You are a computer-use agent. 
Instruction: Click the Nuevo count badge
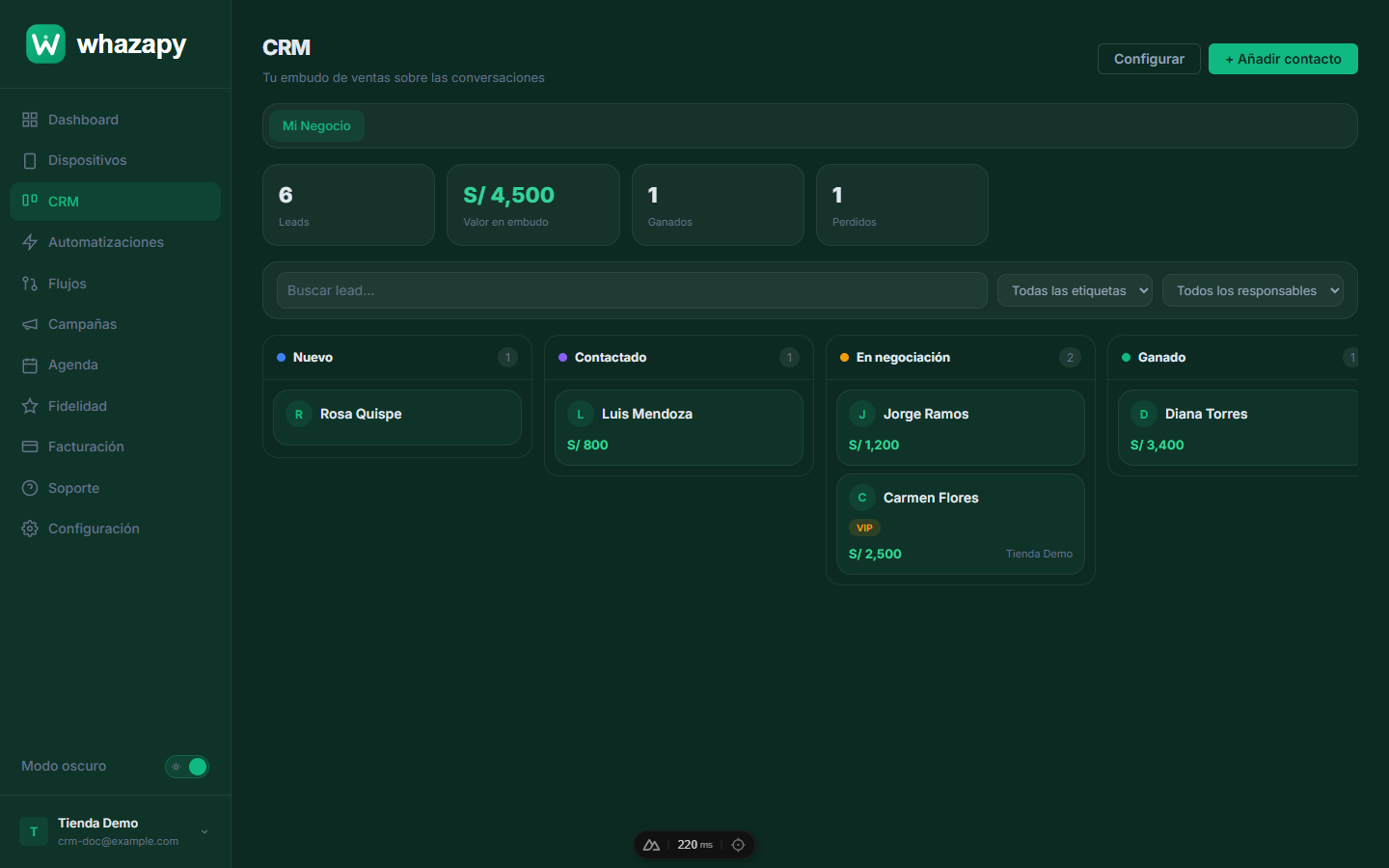click(x=507, y=357)
